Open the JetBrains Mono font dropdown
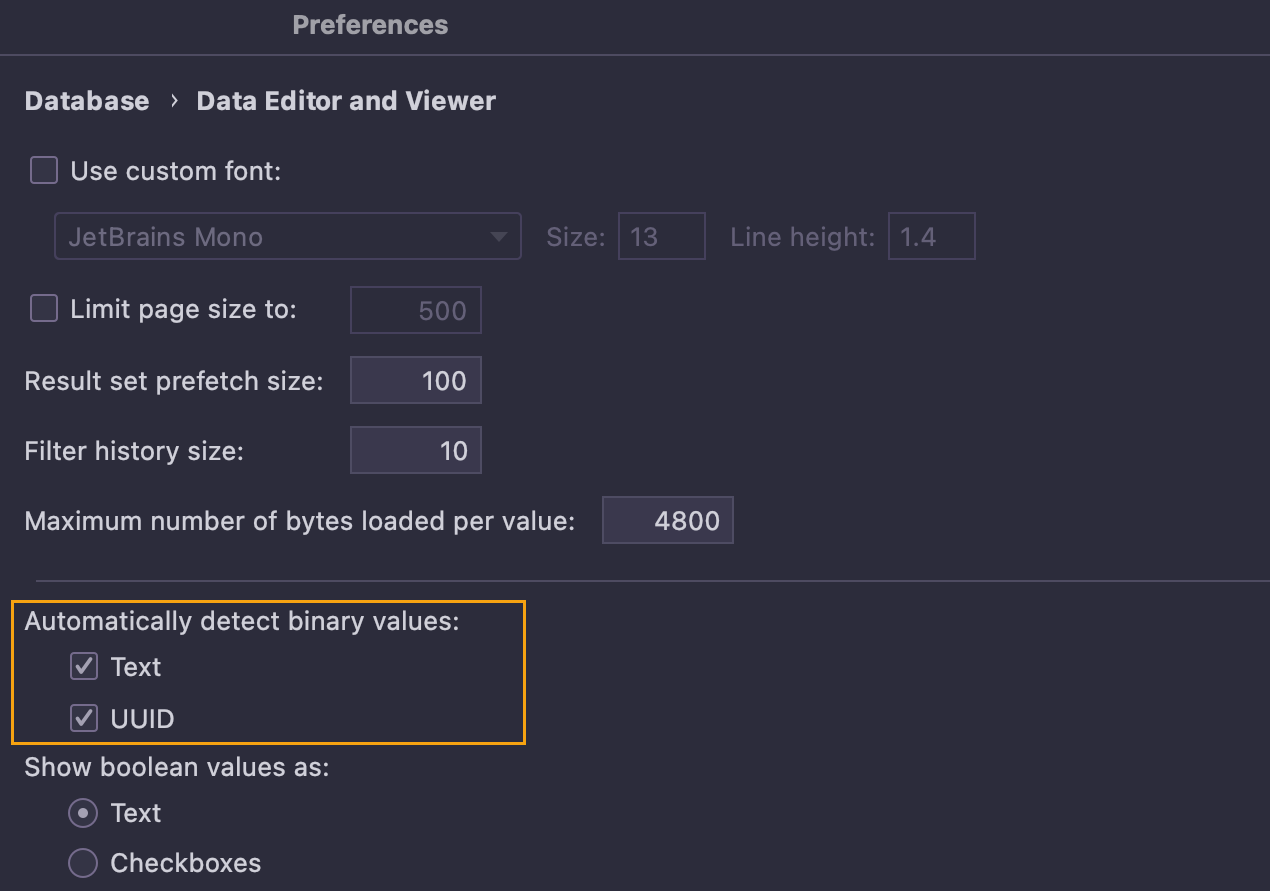 click(x=287, y=237)
